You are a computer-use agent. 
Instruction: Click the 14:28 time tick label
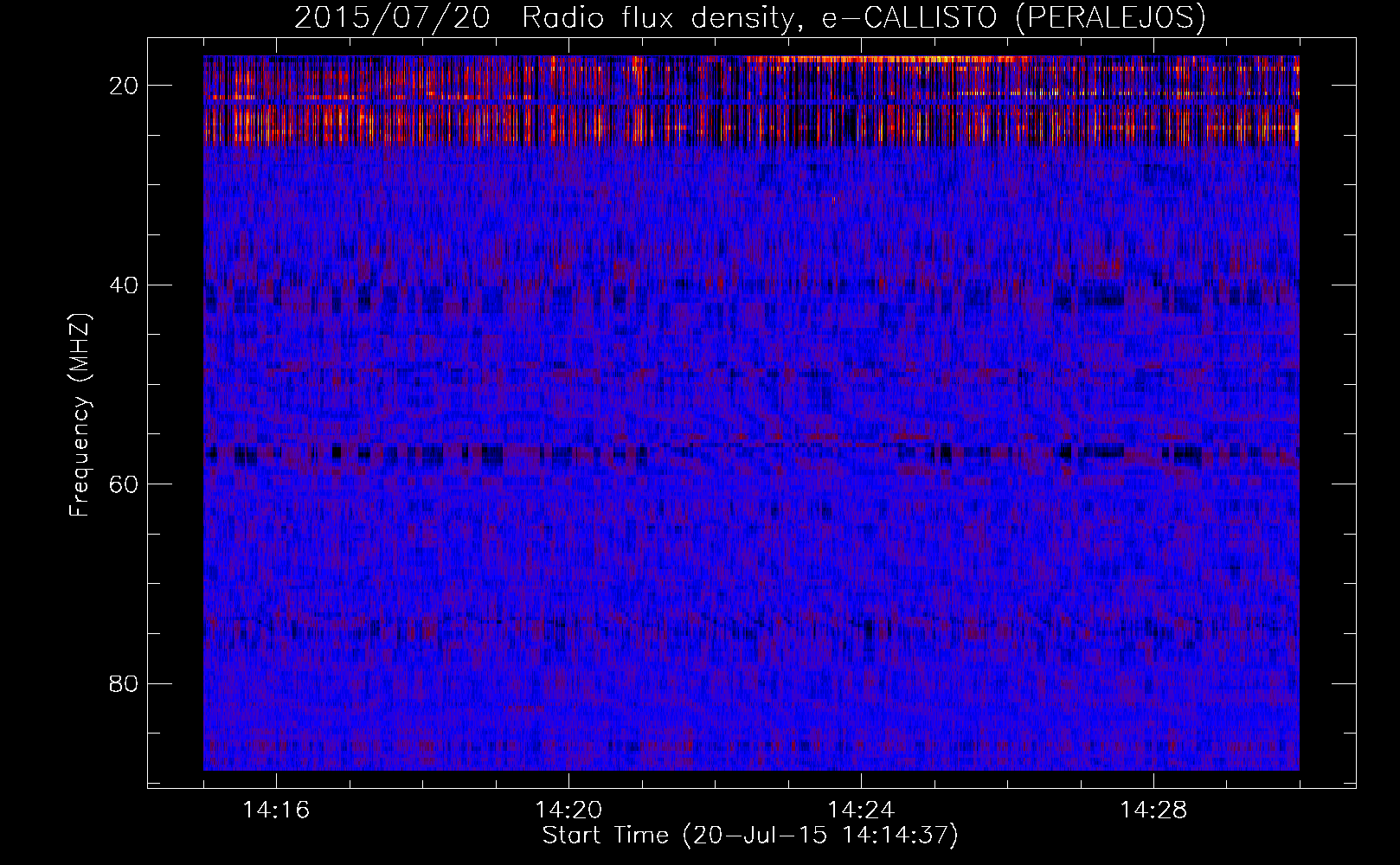1153,811
